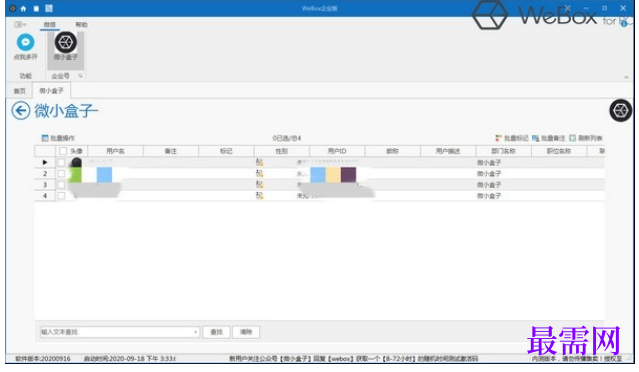Select row number 4 header
This screenshot has height=372, width=639.
45,196
